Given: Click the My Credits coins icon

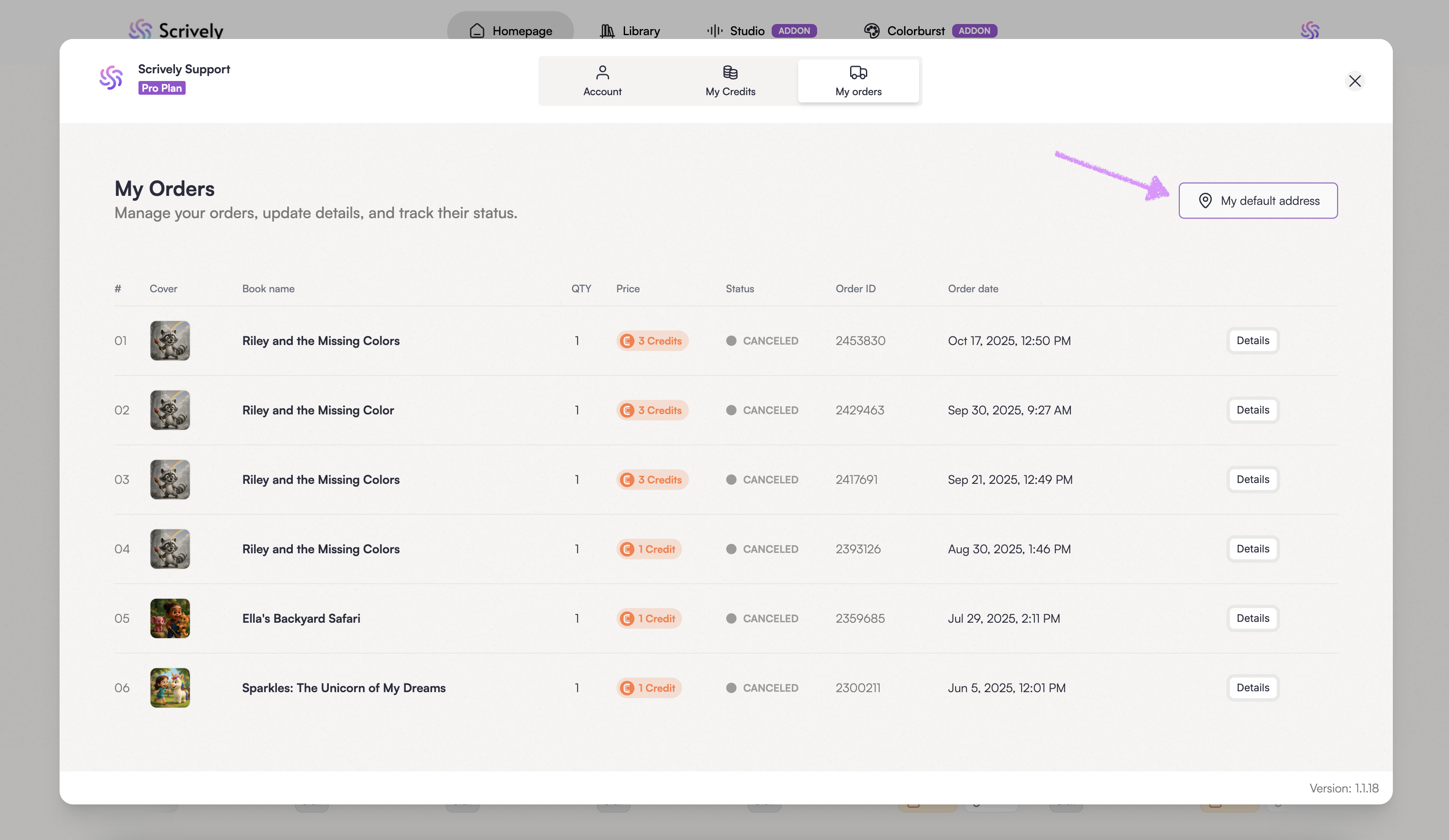Looking at the screenshot, I should [730, 72].
